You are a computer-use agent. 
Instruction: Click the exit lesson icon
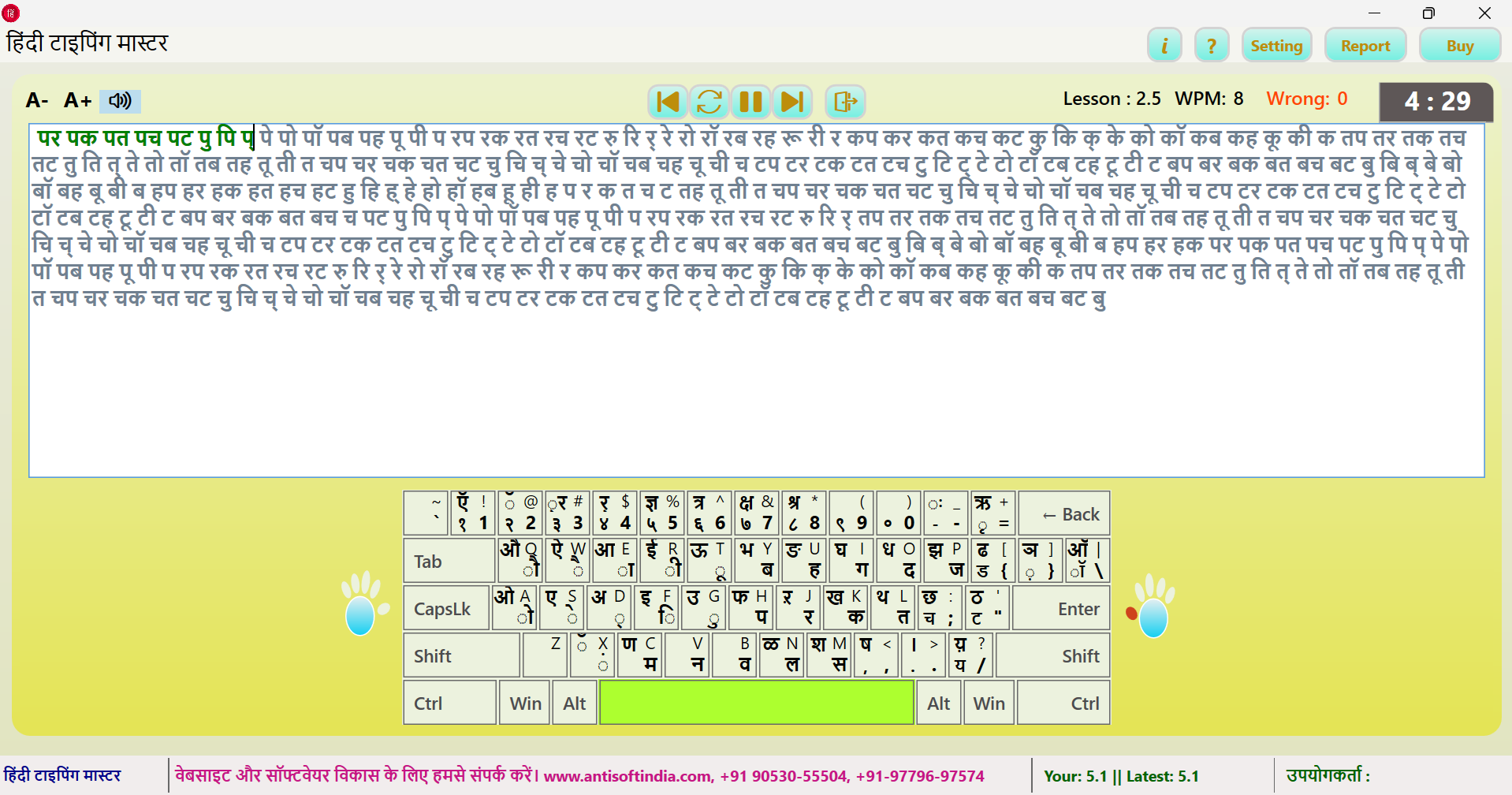845,102
